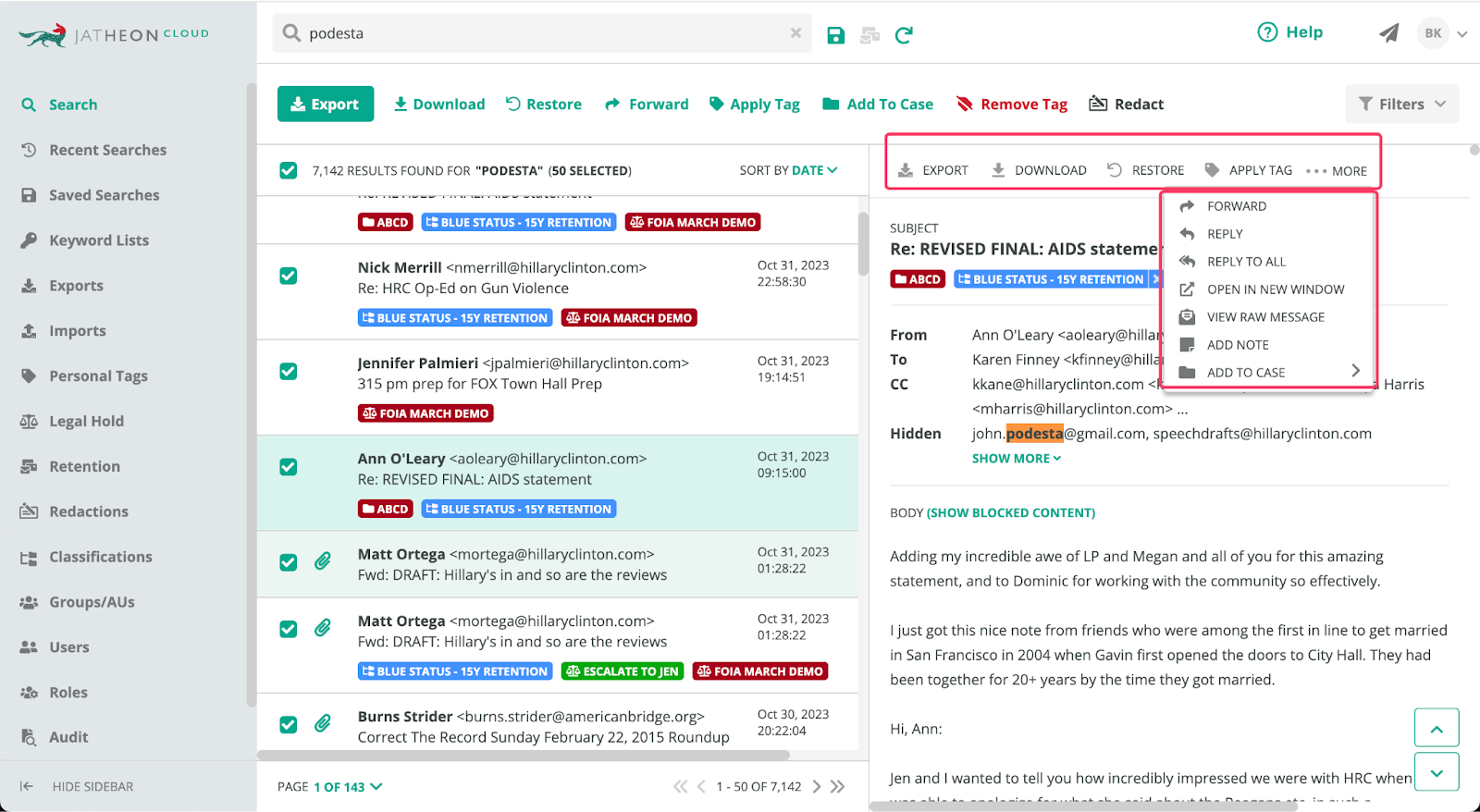The image size is (1480, 812).
Task: Uncheck the untagged Matt Ortega email checkbox
Action: pyautogui.click(x=289, y=562)
